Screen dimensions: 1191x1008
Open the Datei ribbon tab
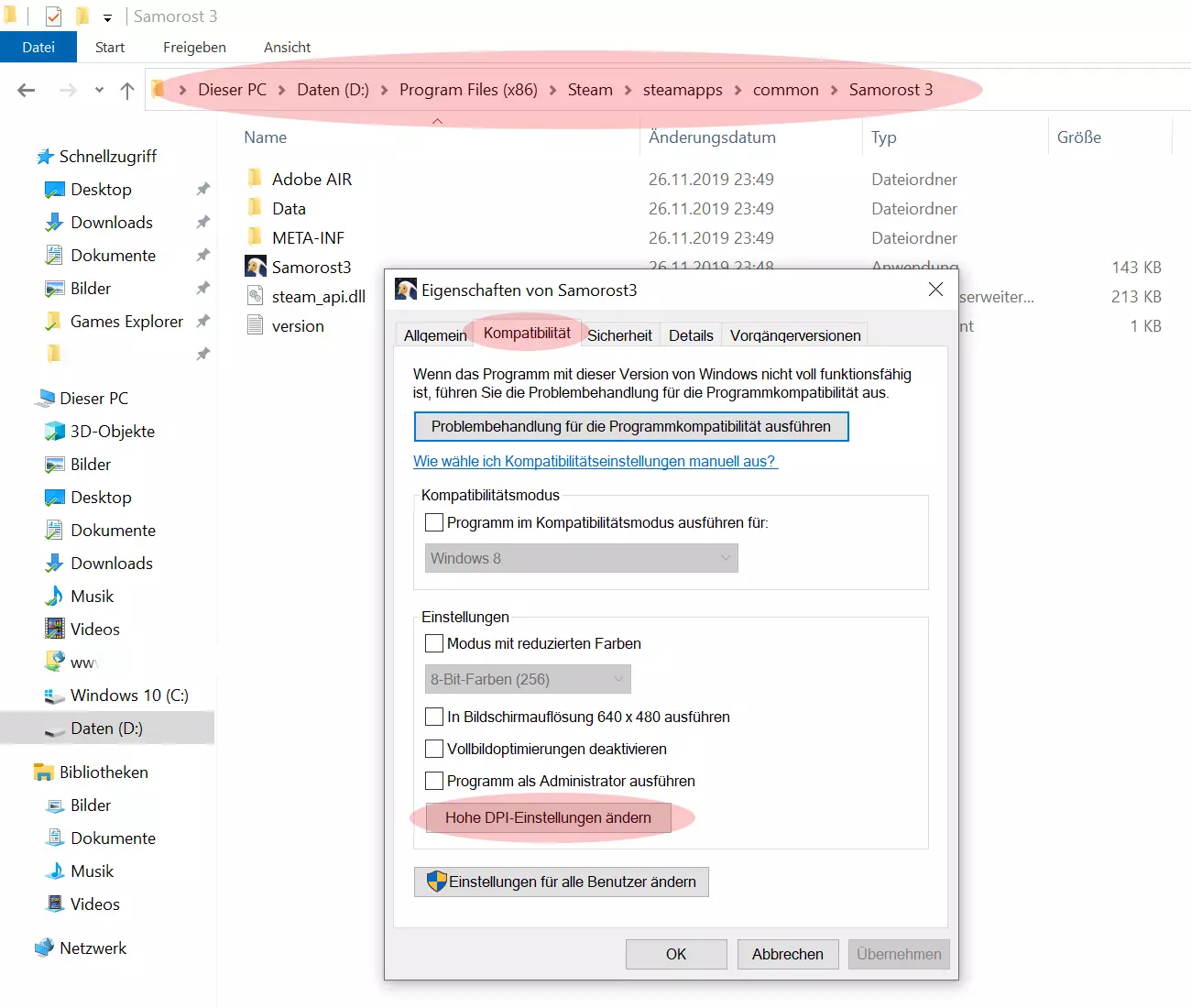tap(38, 48)
